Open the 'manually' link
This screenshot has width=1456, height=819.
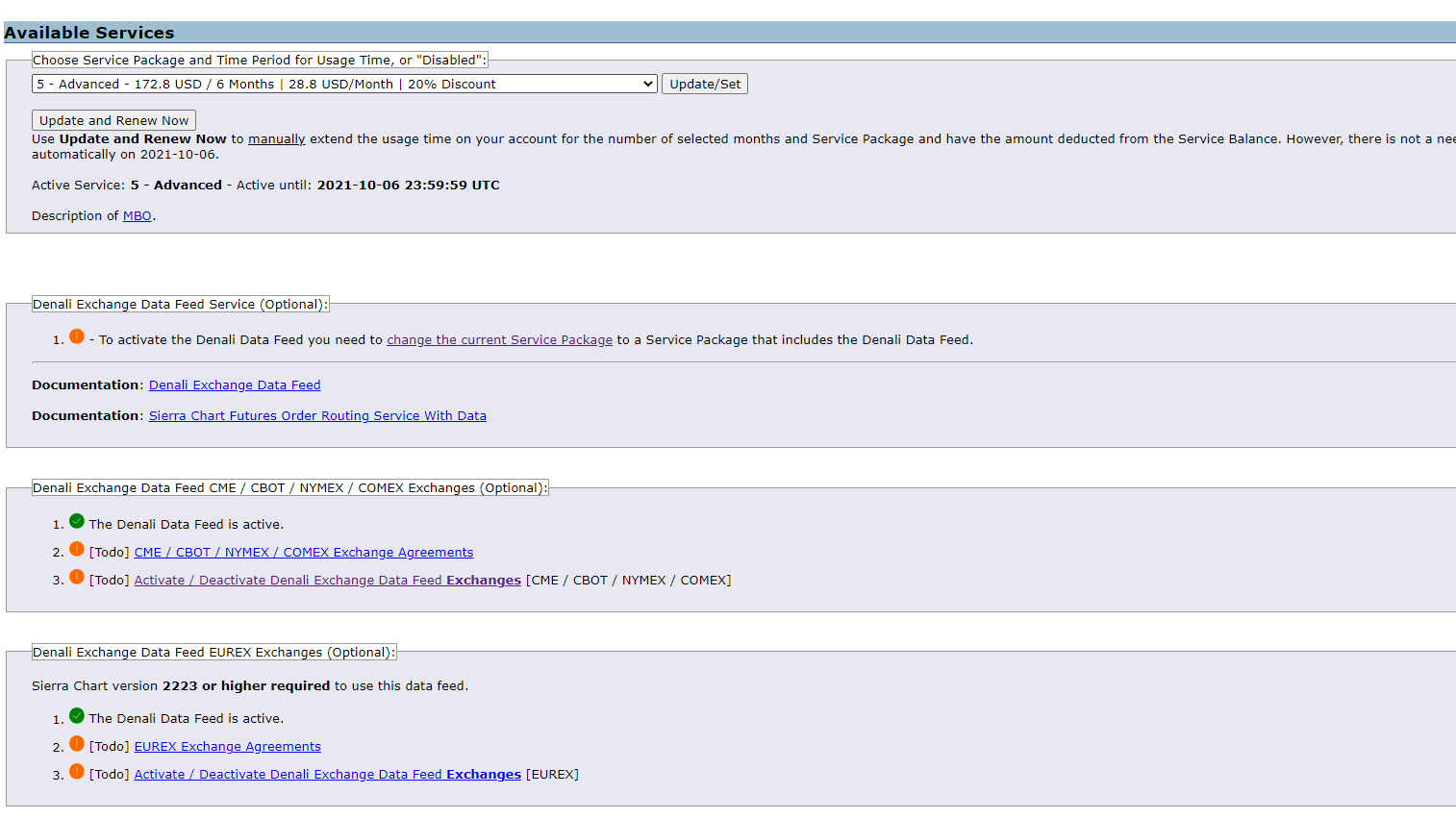point(276,139)
